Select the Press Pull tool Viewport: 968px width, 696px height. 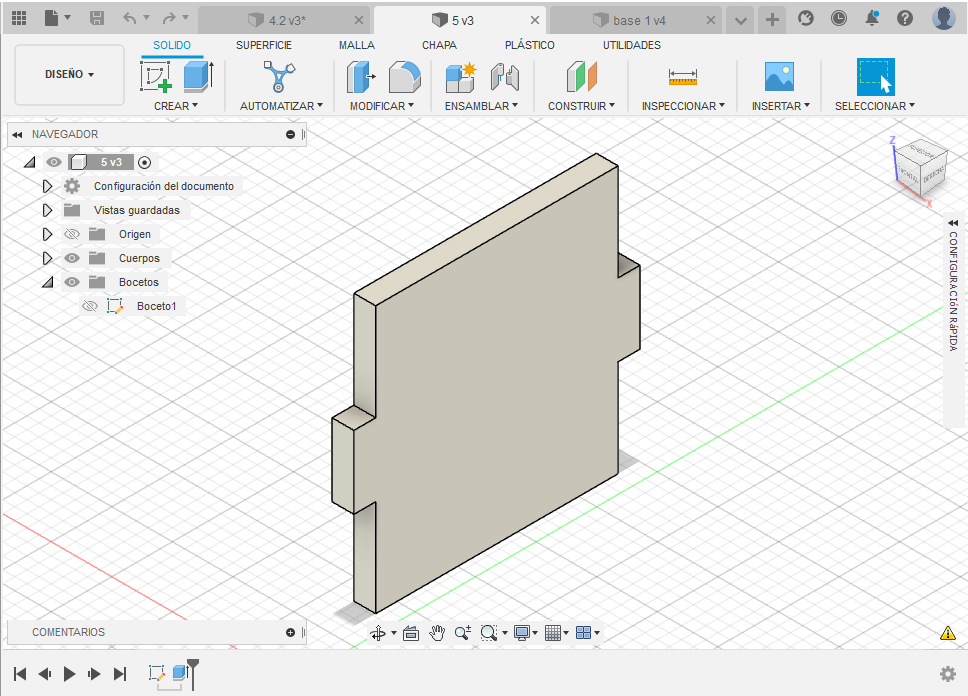point(361,77)
